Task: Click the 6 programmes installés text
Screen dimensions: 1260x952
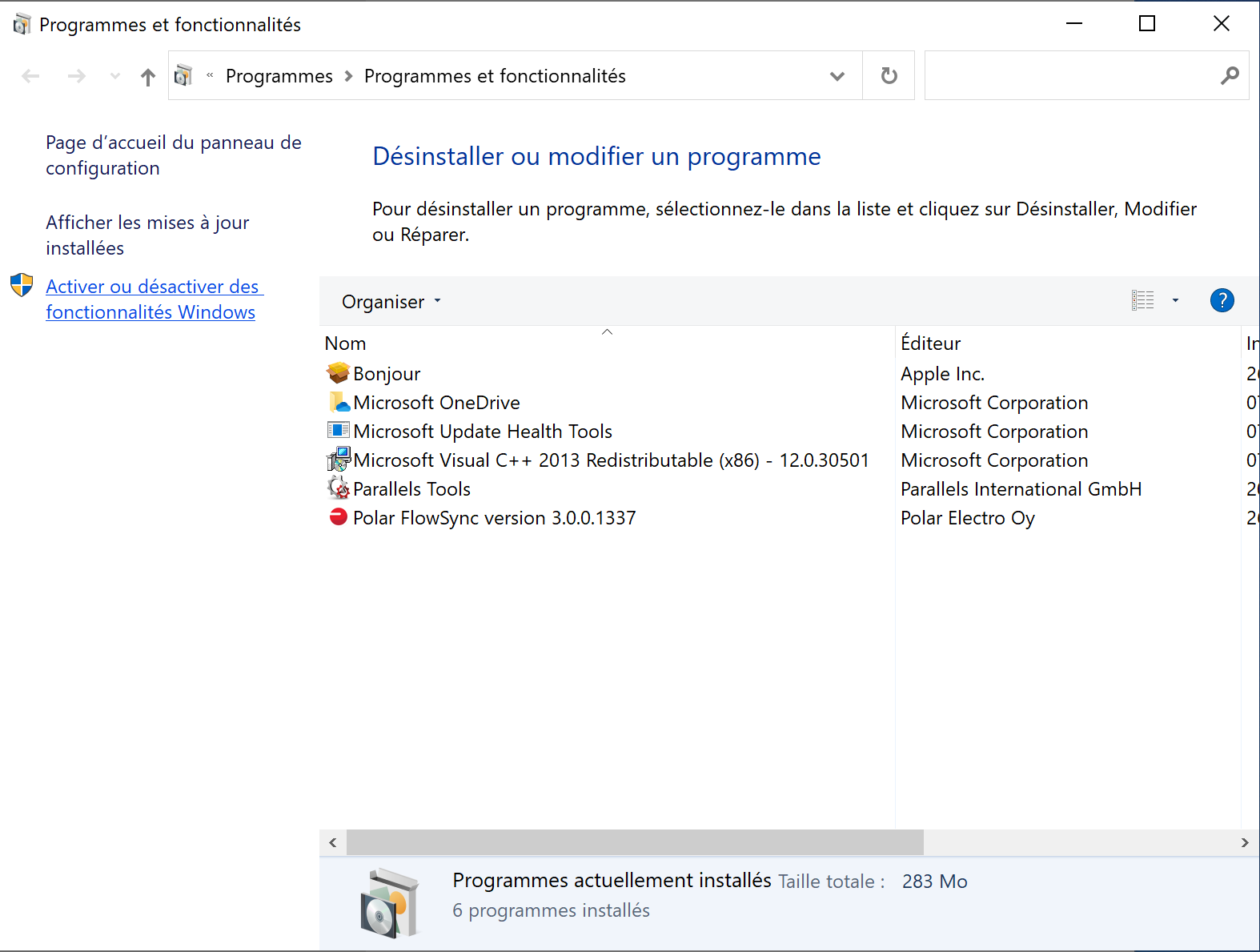Action: click(551, 910)
